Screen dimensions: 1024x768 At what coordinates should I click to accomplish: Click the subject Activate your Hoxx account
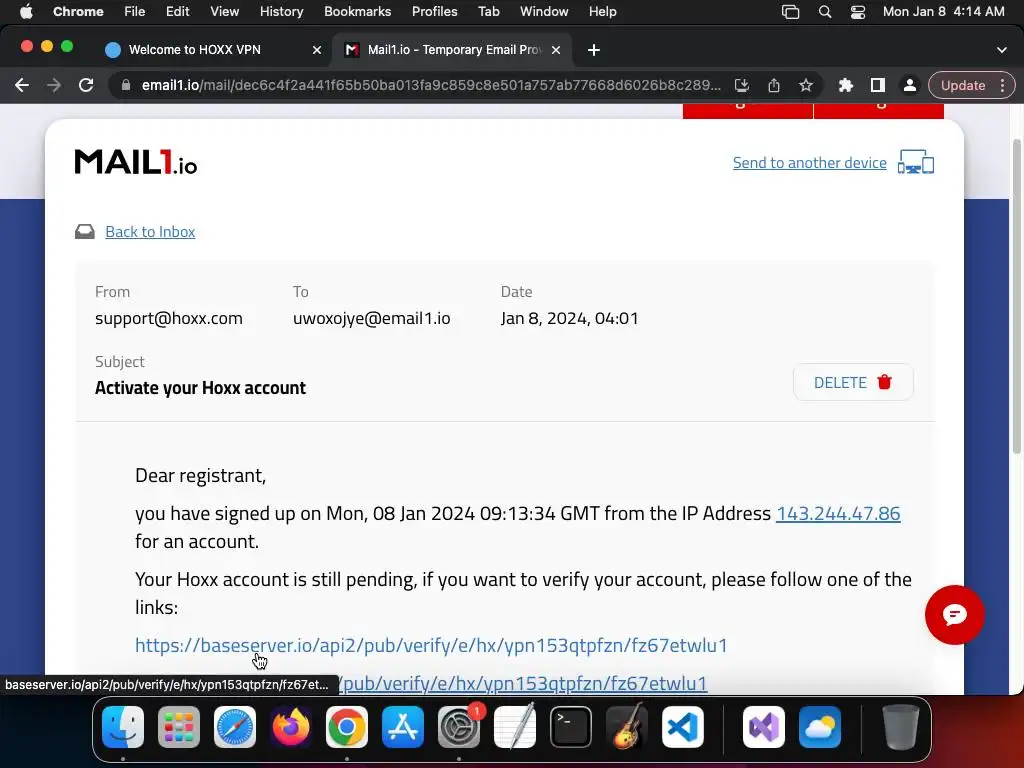pos(200,388)
